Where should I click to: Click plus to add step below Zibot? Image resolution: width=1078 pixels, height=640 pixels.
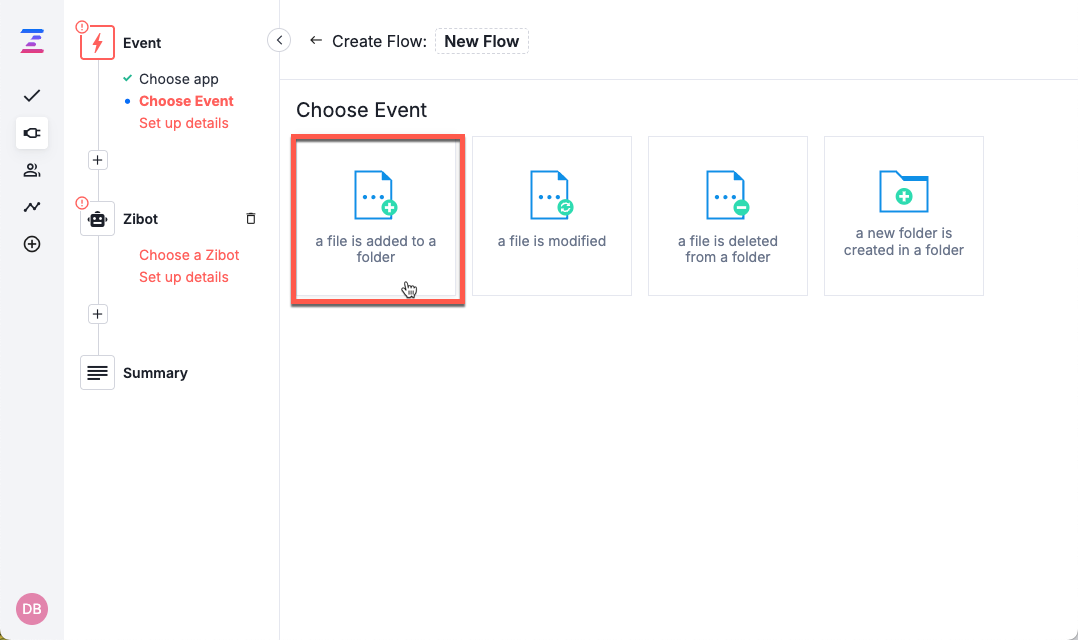tap(97, 313)
